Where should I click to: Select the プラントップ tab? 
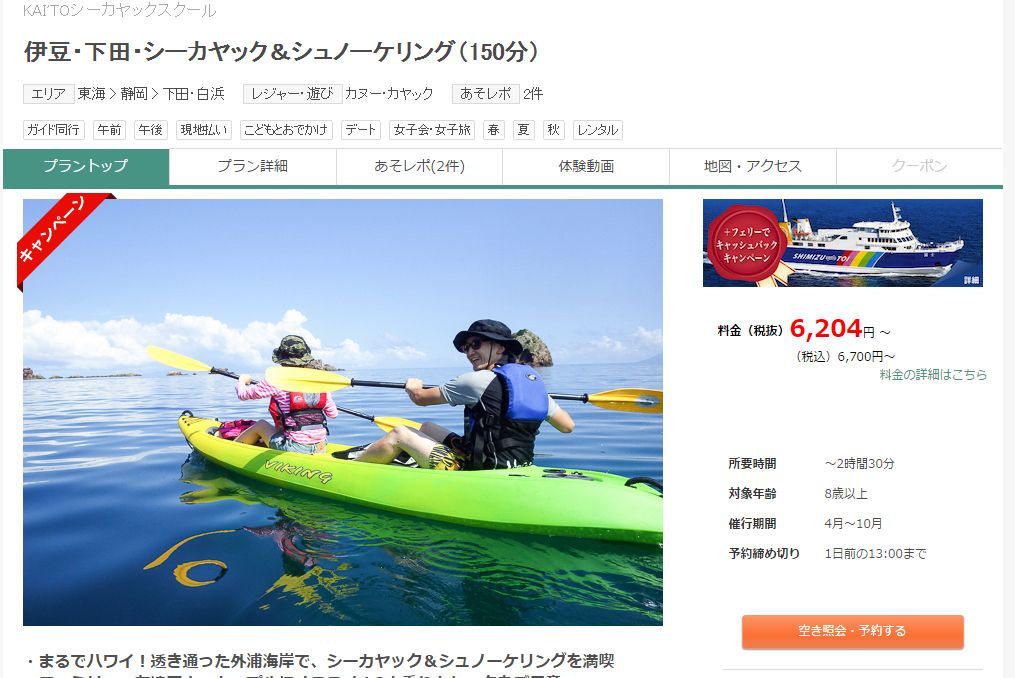[86, 166]
